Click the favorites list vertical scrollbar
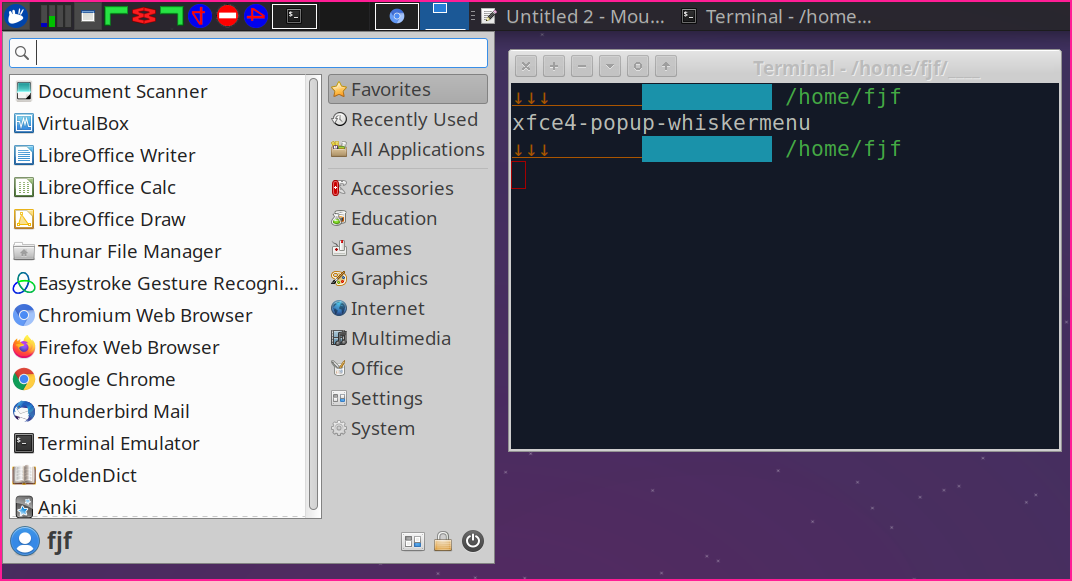 coord(314,294)
